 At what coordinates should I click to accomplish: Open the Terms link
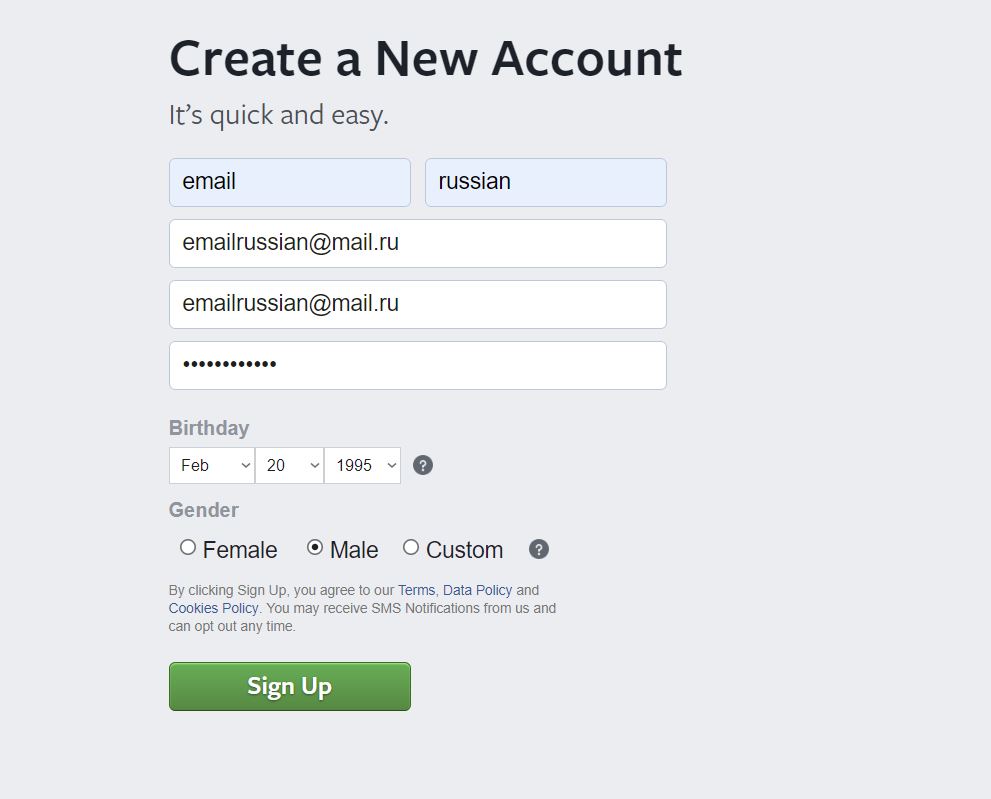tap(416, 590)
